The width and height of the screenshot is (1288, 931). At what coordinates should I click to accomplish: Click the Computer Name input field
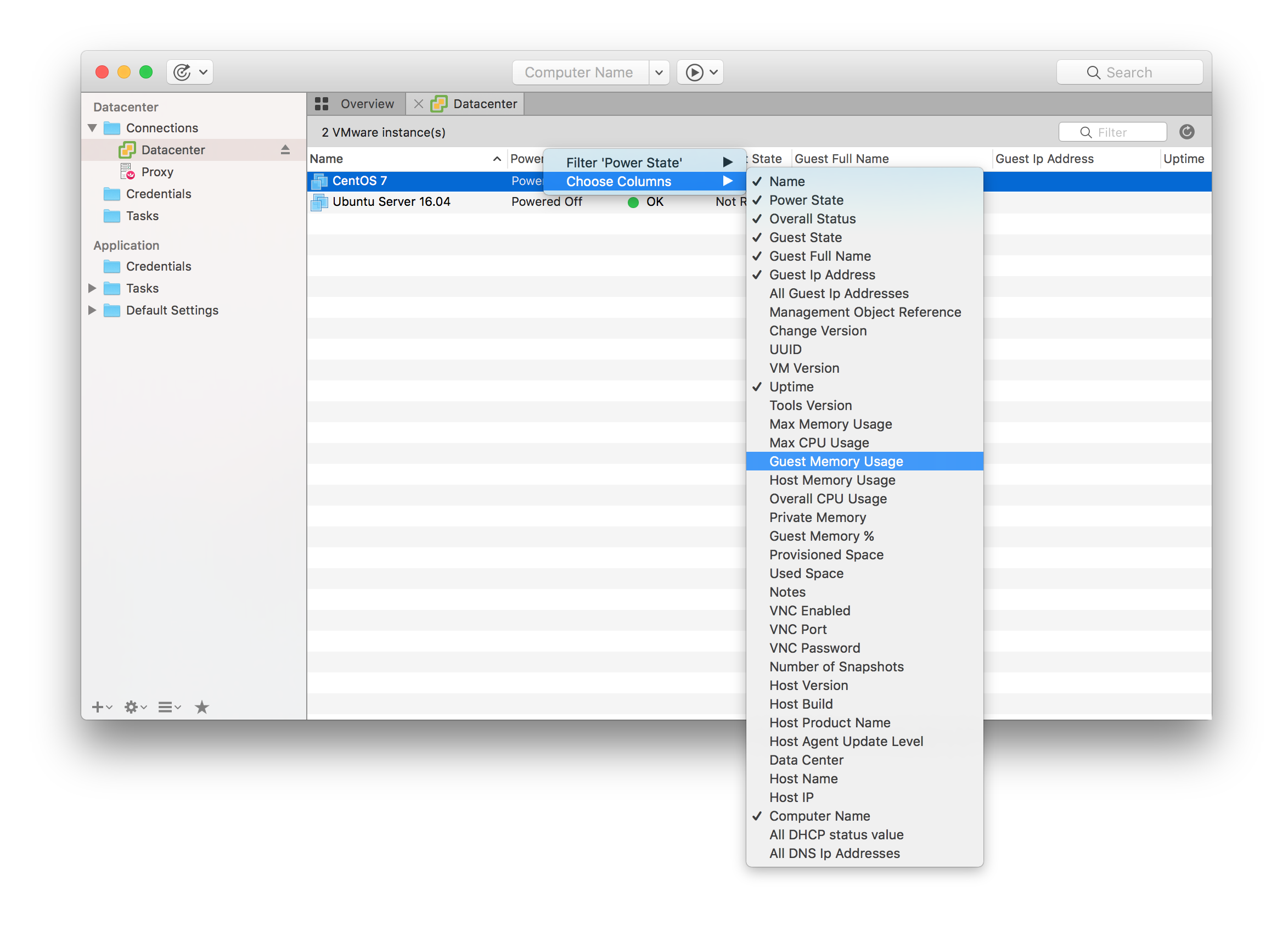[581, 72]
